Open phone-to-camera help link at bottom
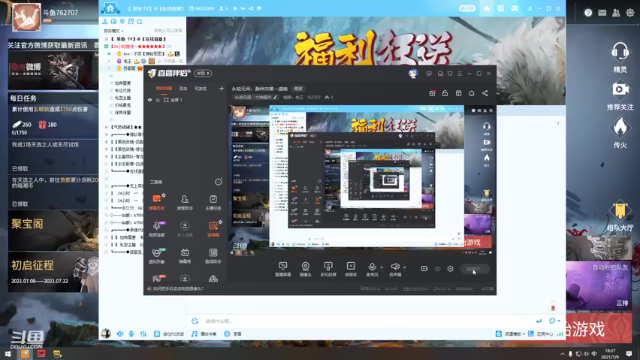 coord(178,289)
